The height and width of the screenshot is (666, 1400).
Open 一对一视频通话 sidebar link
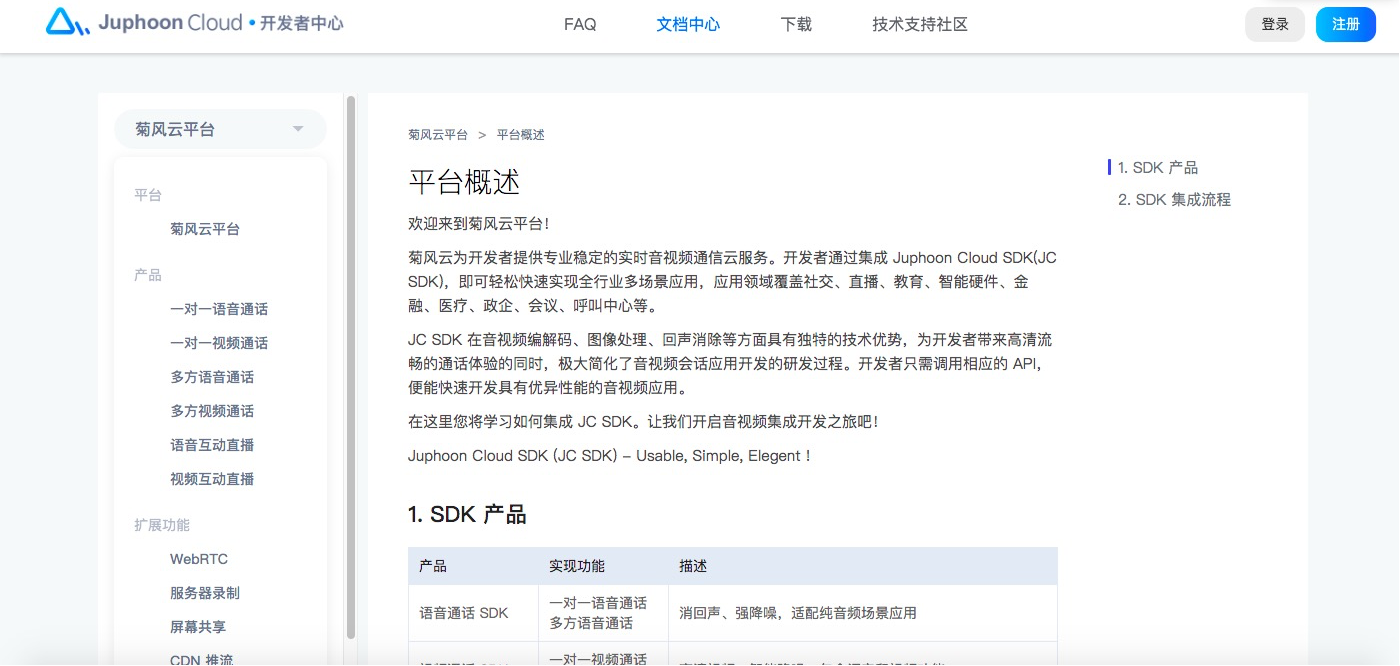219,343
